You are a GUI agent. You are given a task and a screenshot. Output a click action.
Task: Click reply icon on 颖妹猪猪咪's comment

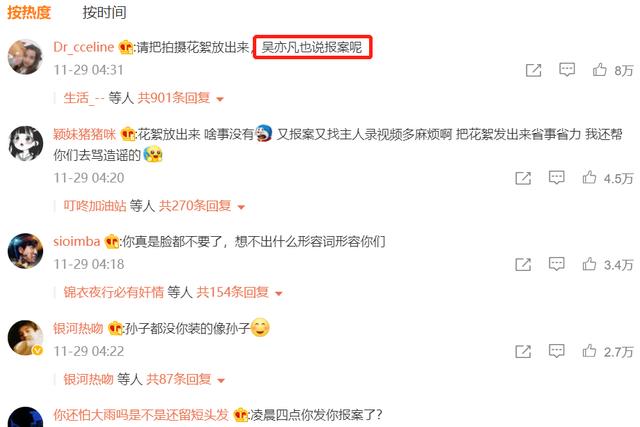(x=556, y=178)
